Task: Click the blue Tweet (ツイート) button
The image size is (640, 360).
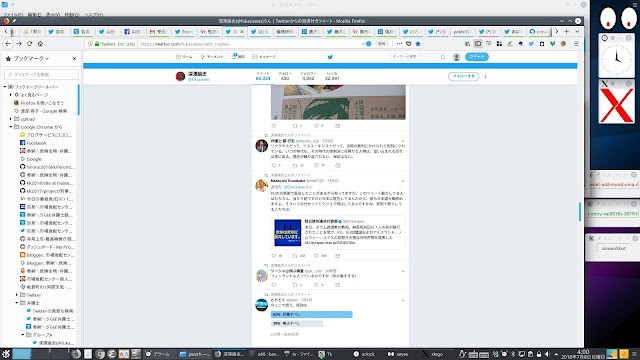Action: pyautogui.click(x=477, y=57)
